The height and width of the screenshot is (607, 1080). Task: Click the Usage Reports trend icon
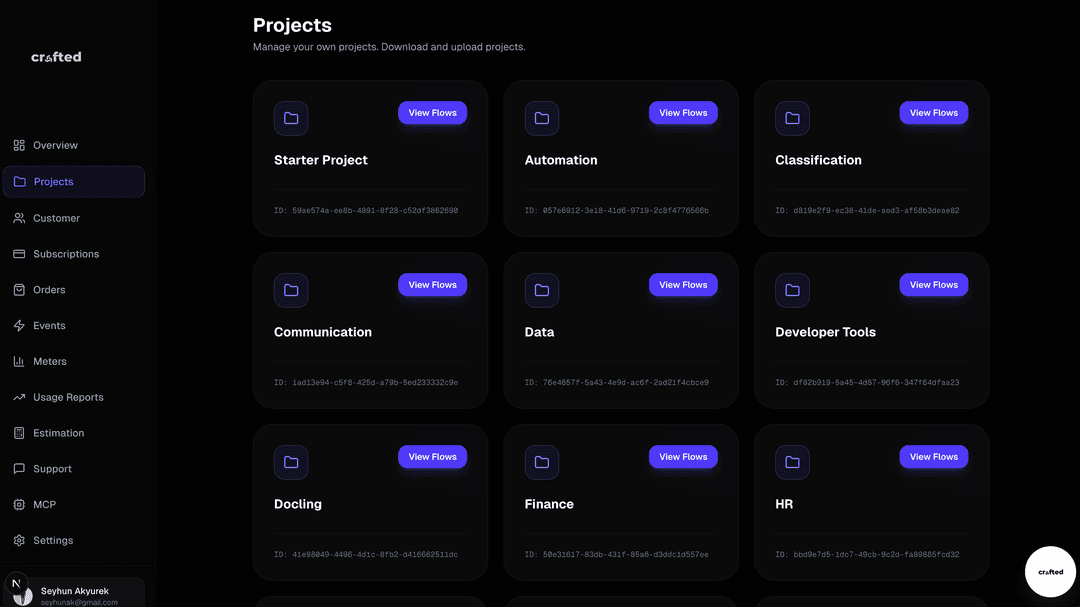19,397
